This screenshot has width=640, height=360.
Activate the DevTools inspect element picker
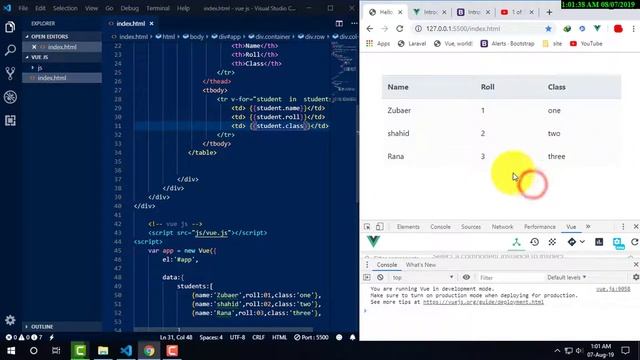click(367, 227)
